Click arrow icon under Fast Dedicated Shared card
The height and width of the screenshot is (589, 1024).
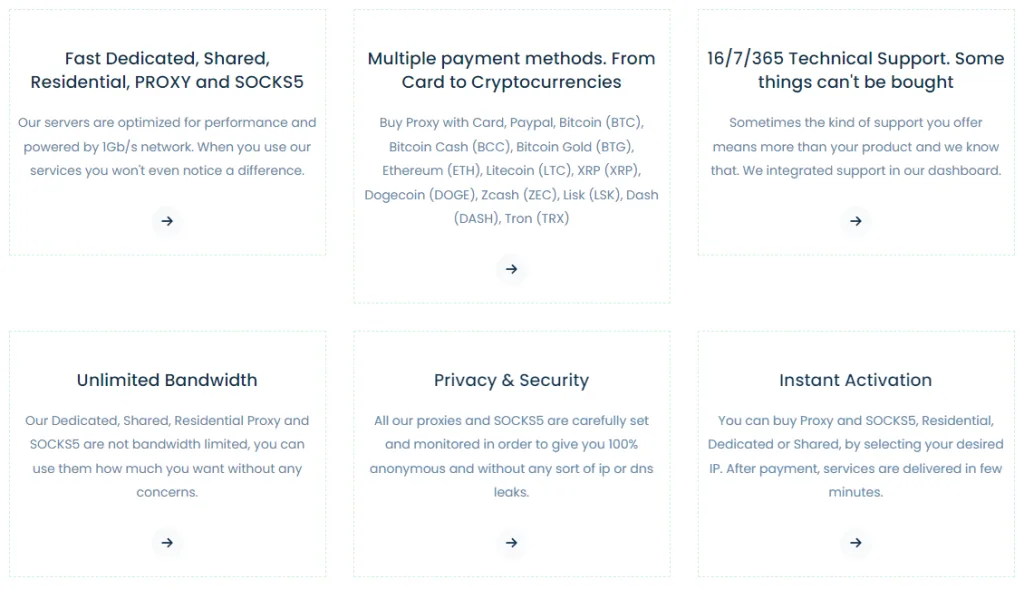tap(167, 221)
